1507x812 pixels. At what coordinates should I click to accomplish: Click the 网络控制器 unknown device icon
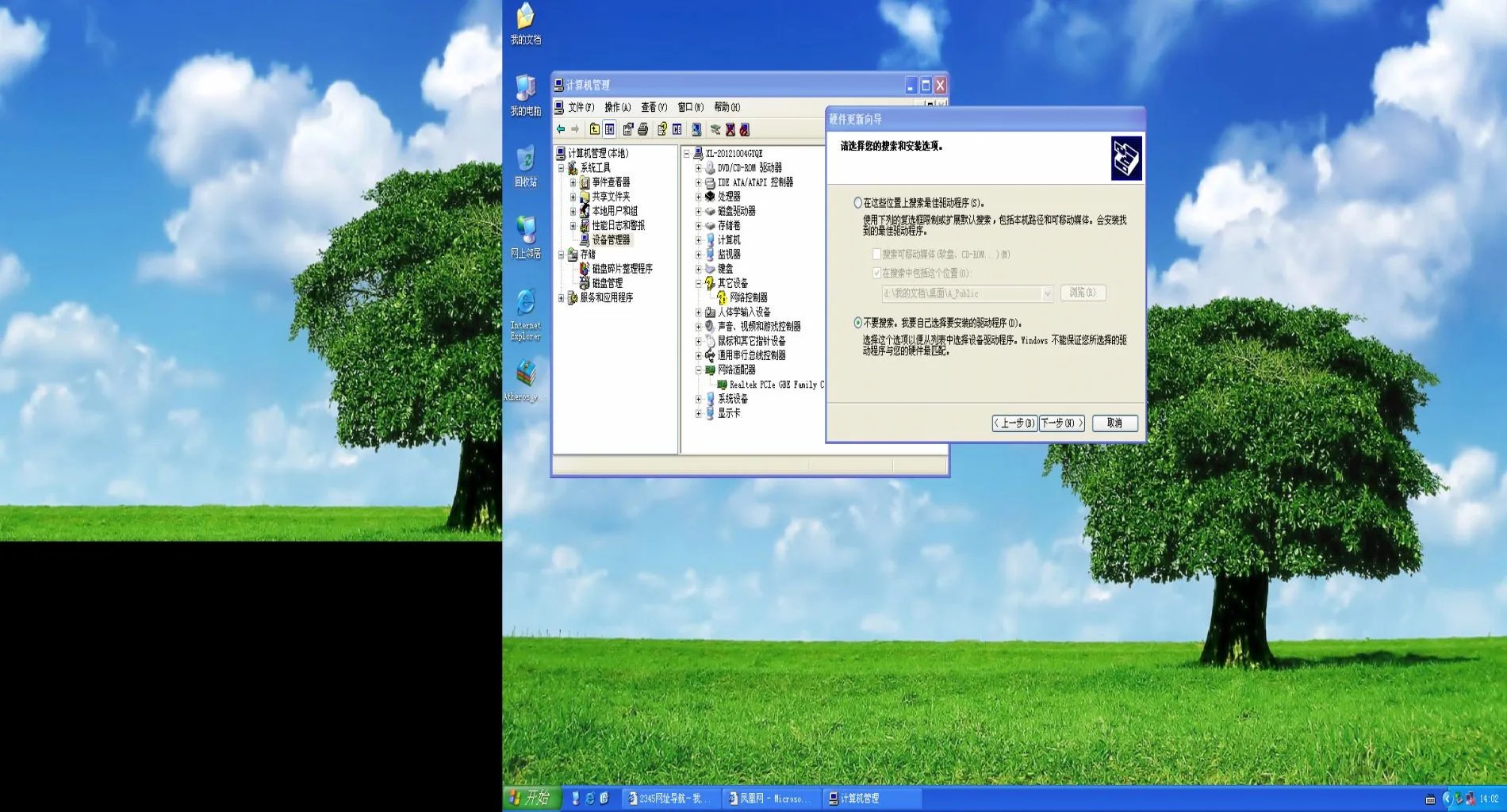tap(722, 297)
